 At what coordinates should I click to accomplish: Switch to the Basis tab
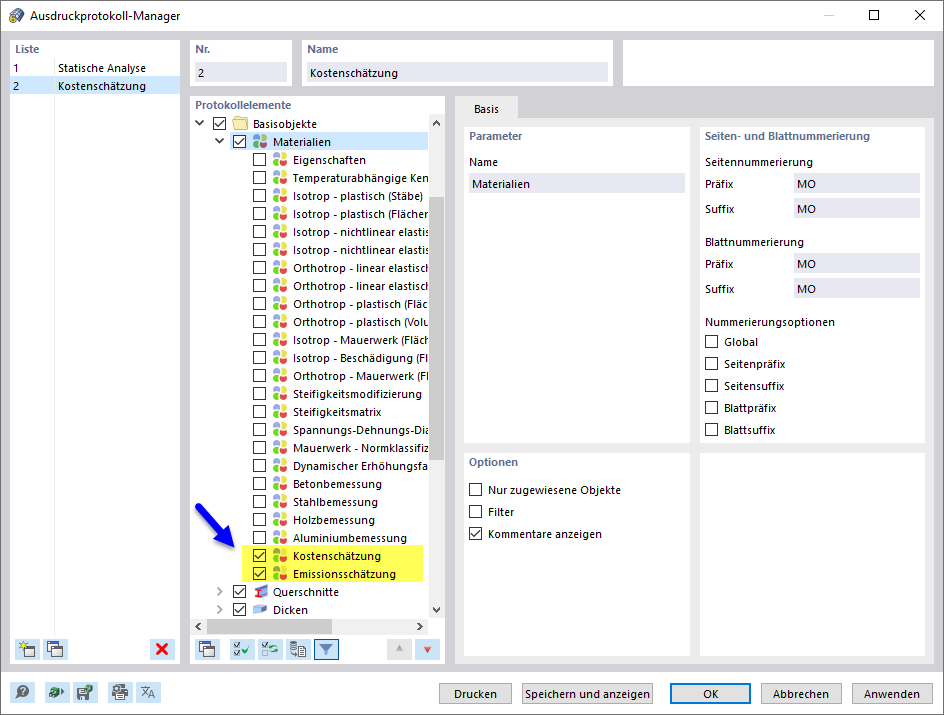pyautogui.click(x=486, y=109)
